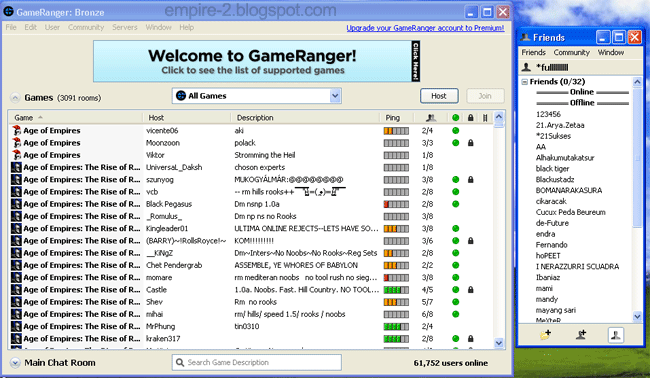Open the Window menu in Friends window

point(611,52)
